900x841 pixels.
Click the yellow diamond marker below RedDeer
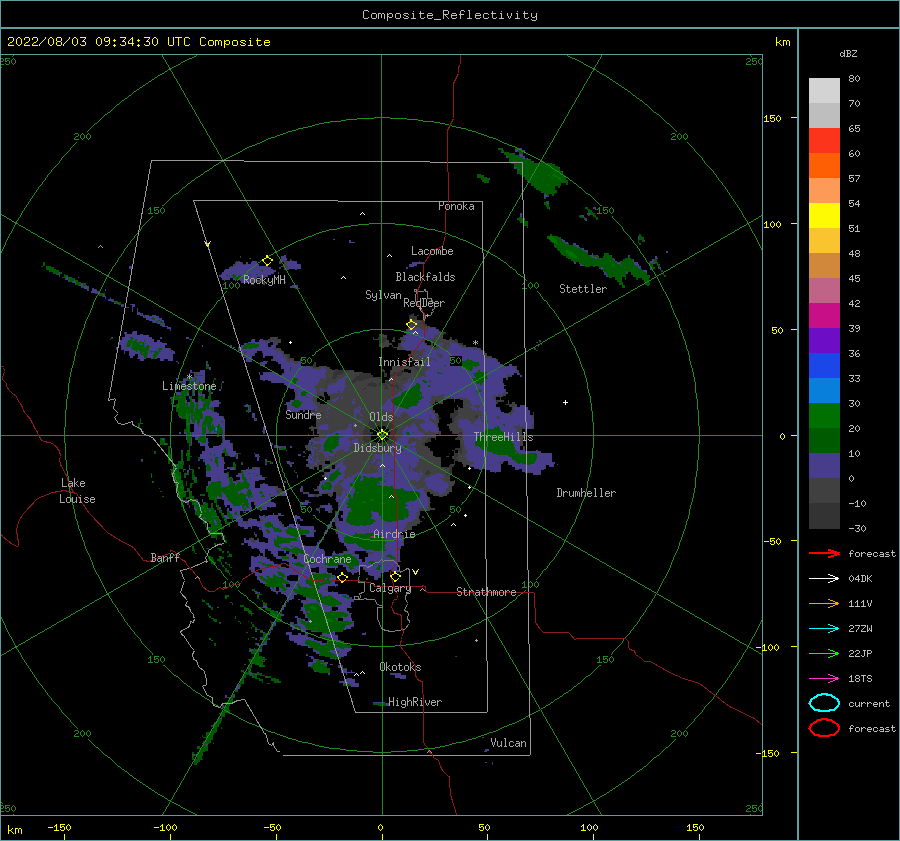(x=412, y=325)
